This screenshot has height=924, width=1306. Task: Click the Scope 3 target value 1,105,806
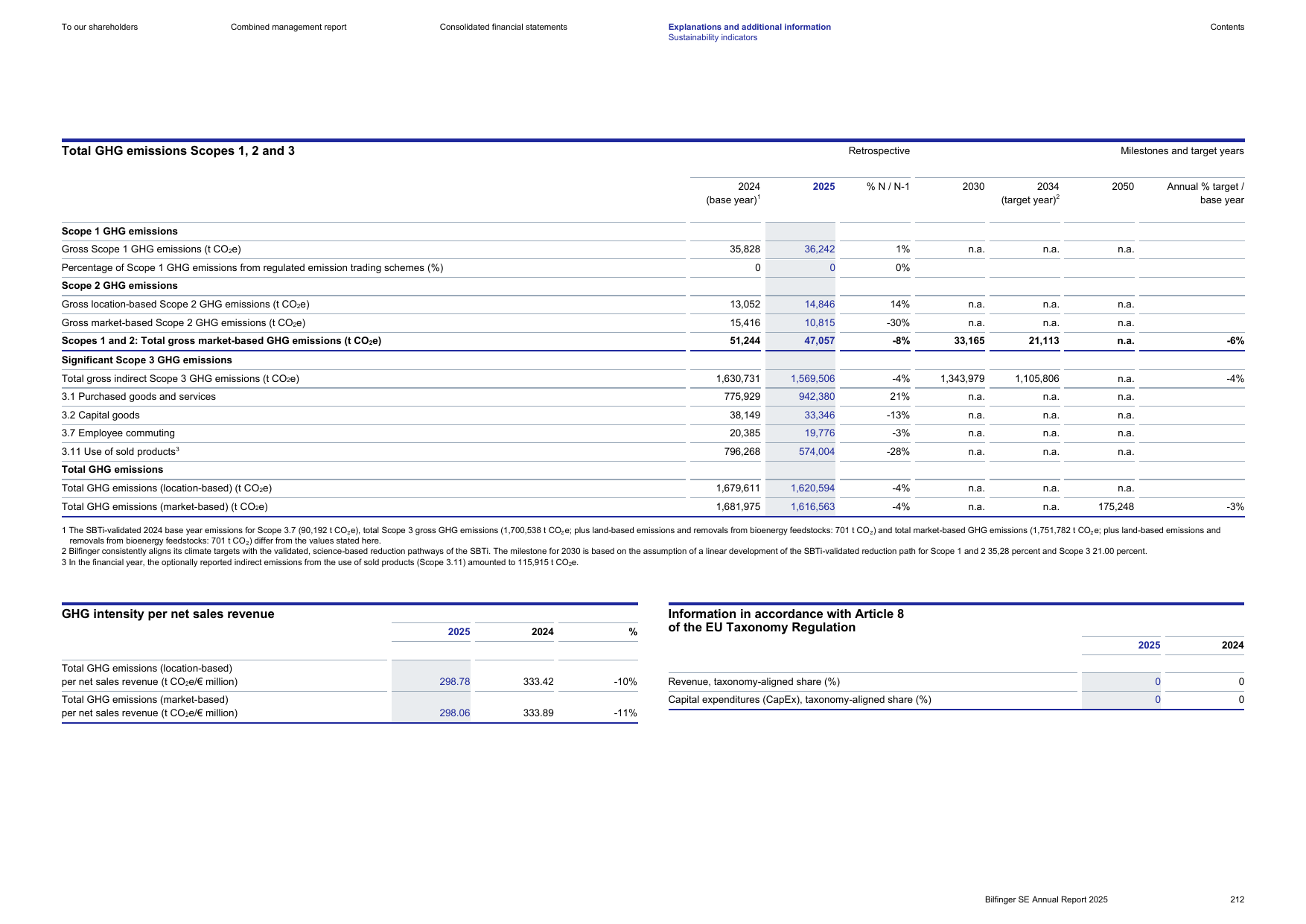(1036, 379)
